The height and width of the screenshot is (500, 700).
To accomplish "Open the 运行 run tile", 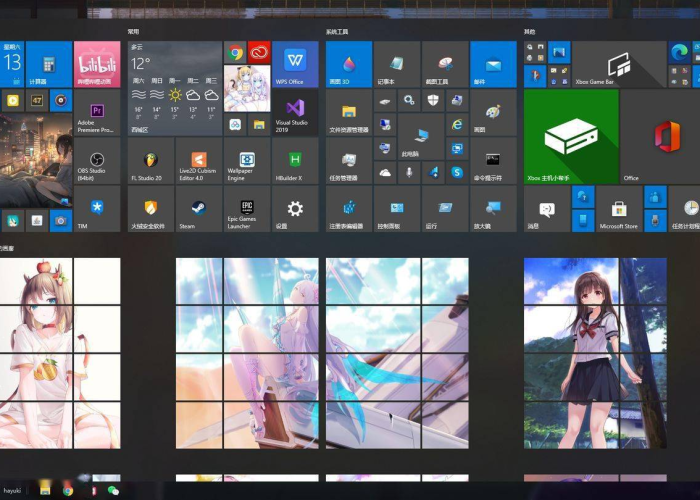I will tap(446, 209).
